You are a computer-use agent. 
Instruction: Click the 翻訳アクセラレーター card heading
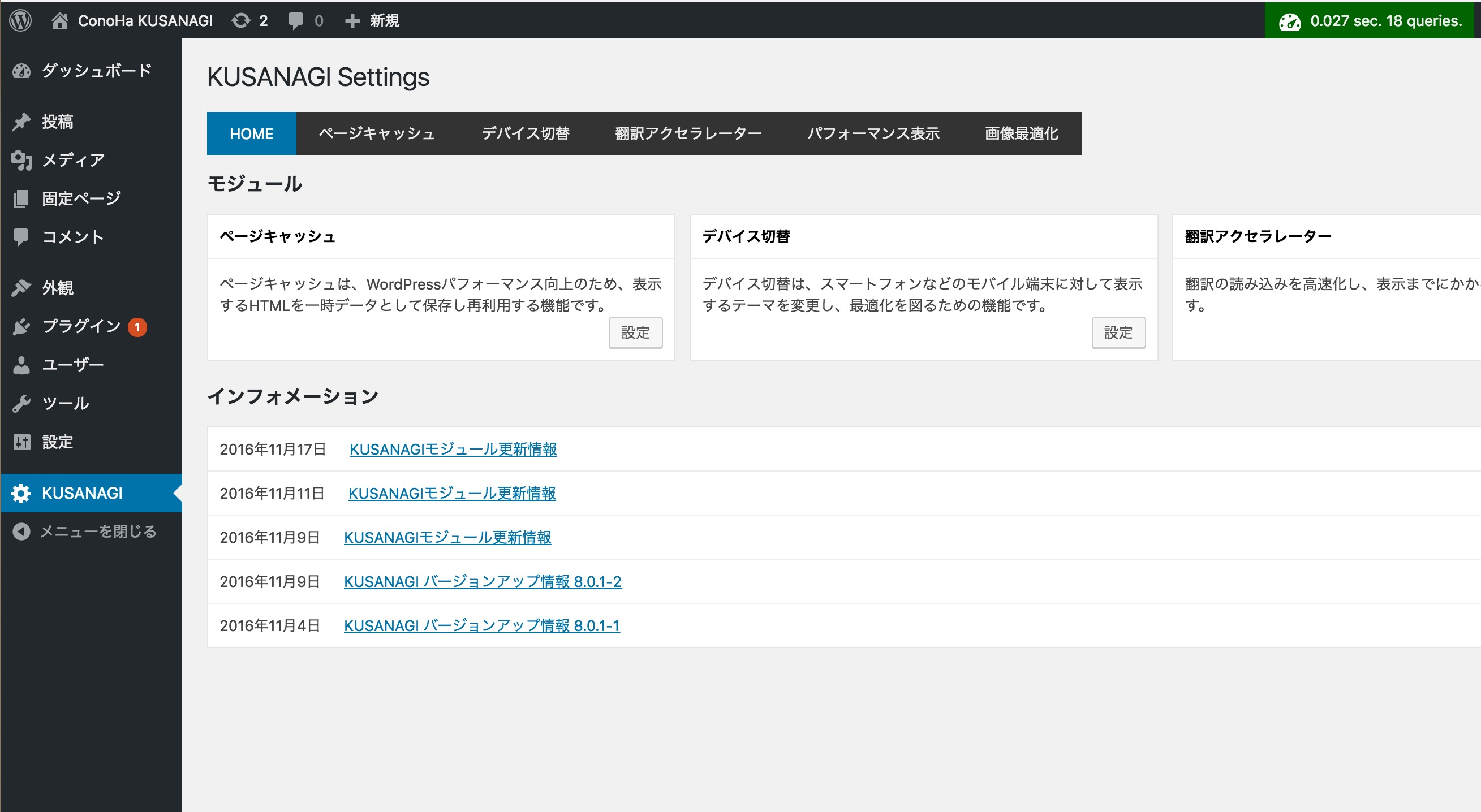pyautogui.click(x=1258, y=237)
